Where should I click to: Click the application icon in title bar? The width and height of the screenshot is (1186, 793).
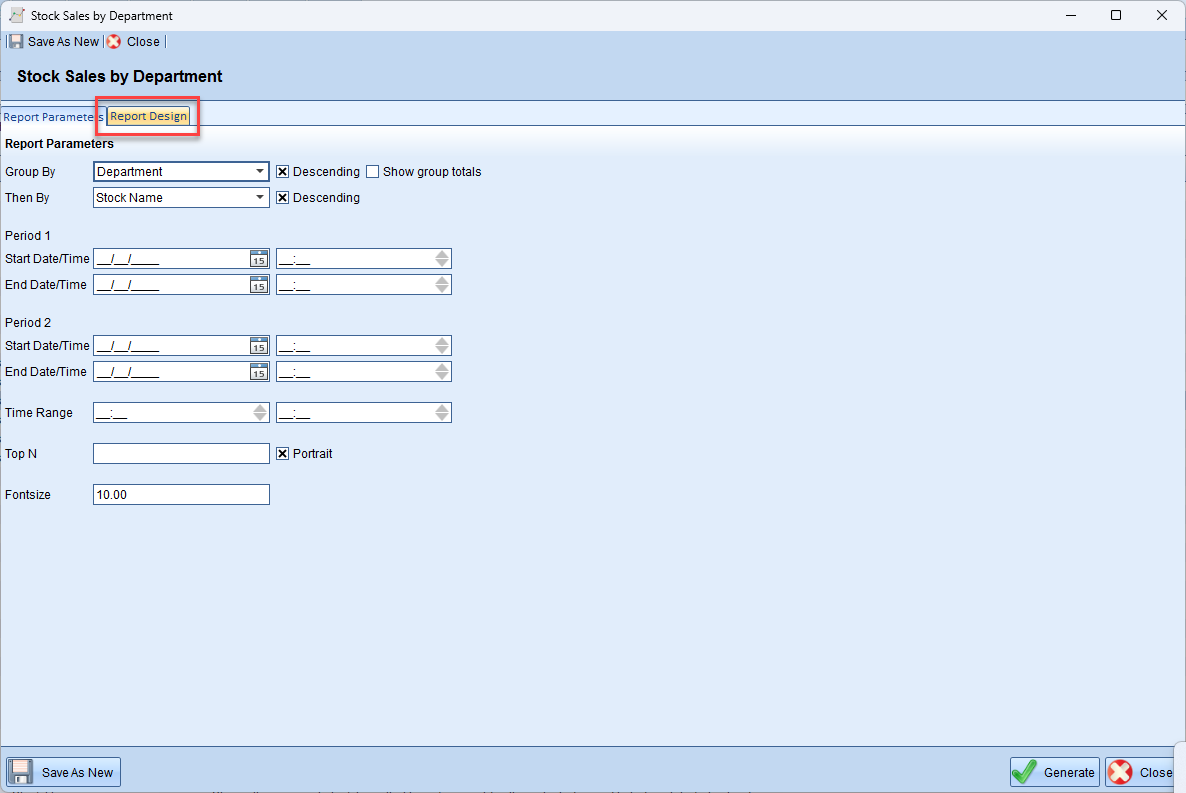16,16
